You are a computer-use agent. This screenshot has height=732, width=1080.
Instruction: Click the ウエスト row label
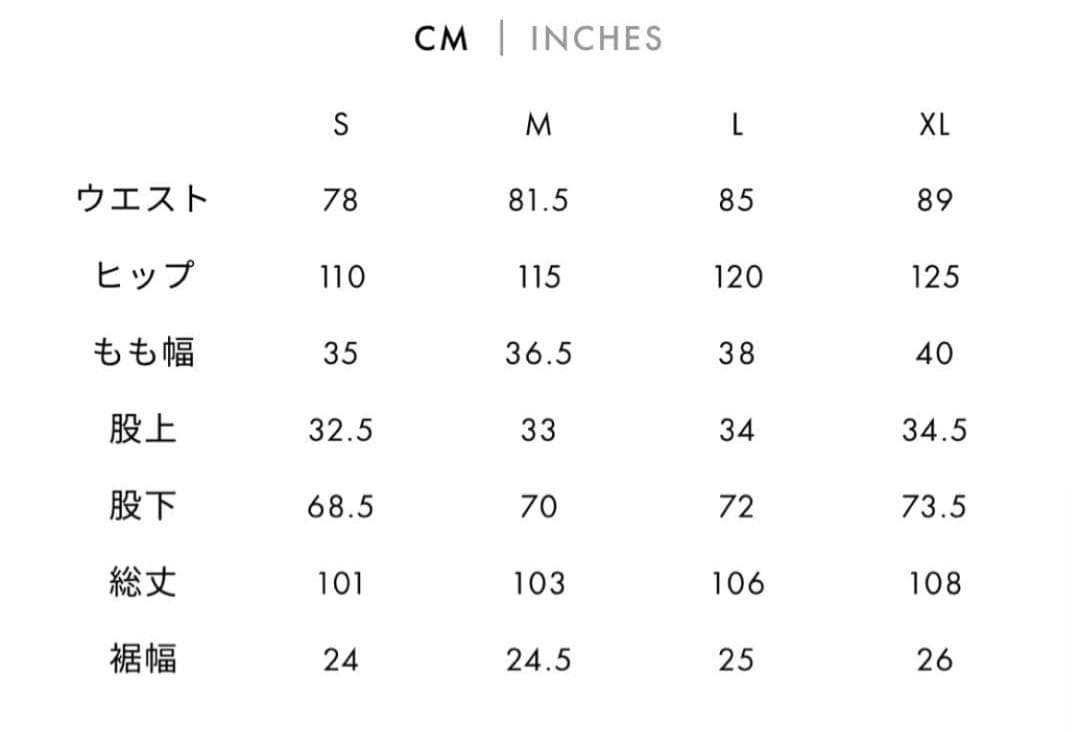coord(142,199)
